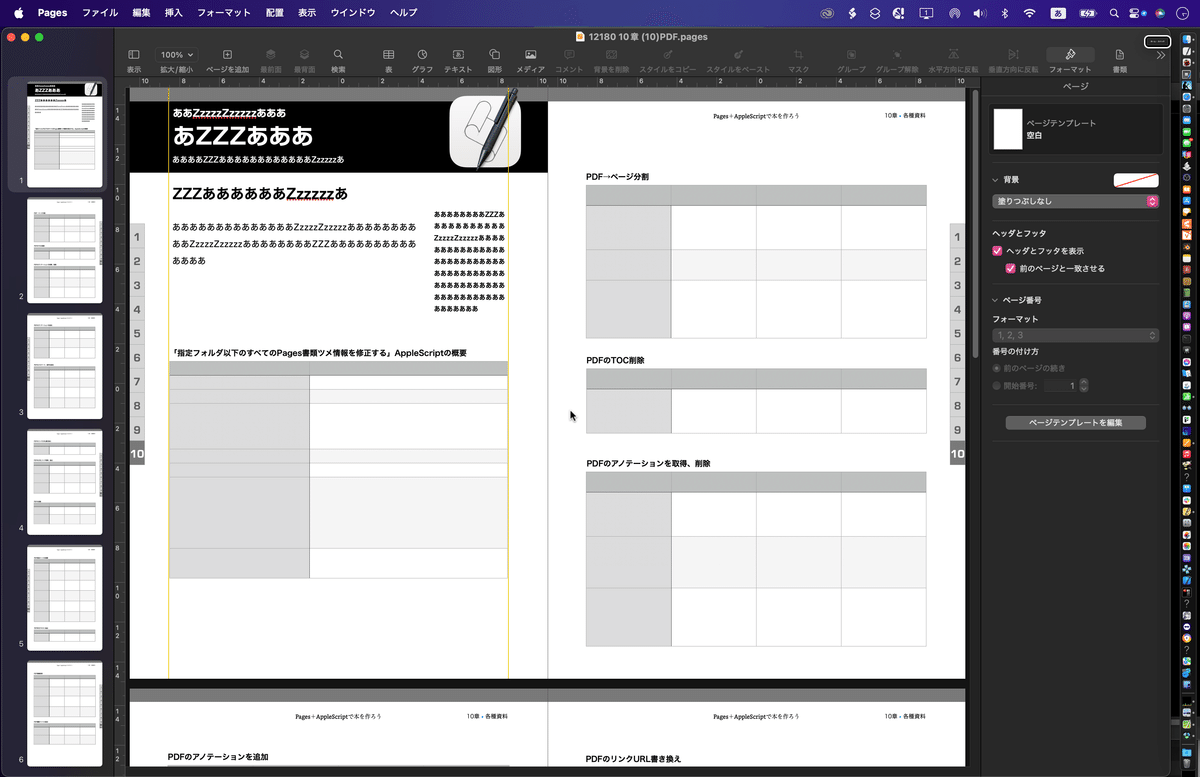Switch to the 書類 (Document) panel icon
This screenshot has width=1200, height=777.
click(1121, 57)
